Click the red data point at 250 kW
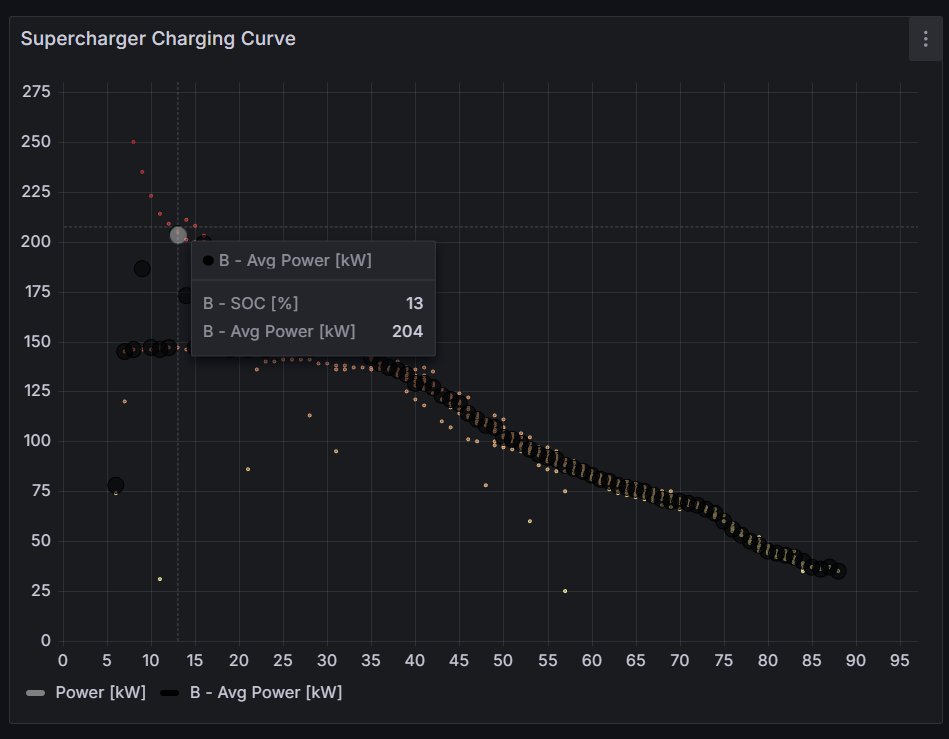949x739 pixels. click(x=133, y=142)
